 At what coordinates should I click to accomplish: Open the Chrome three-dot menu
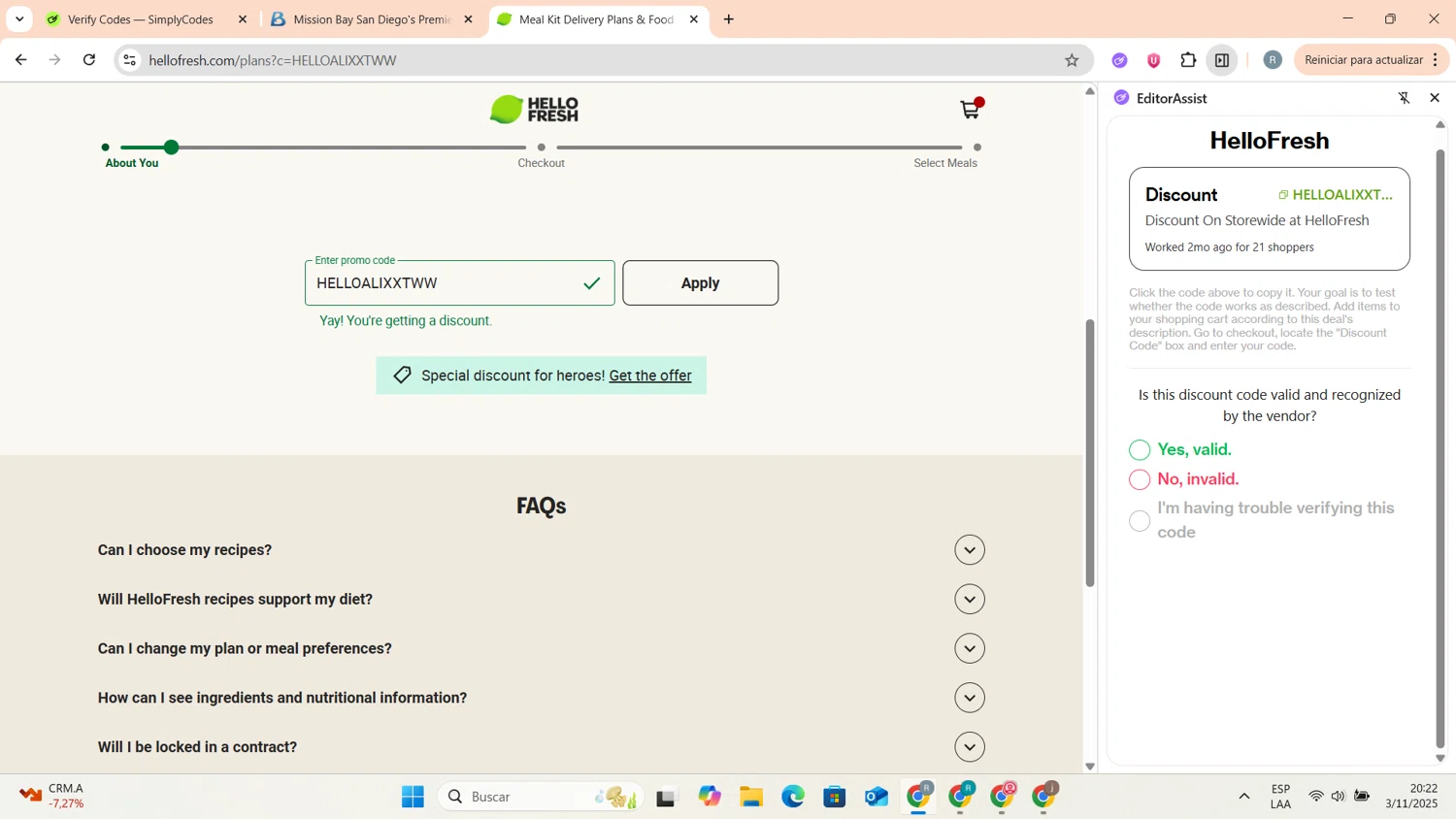point(1436,60)
